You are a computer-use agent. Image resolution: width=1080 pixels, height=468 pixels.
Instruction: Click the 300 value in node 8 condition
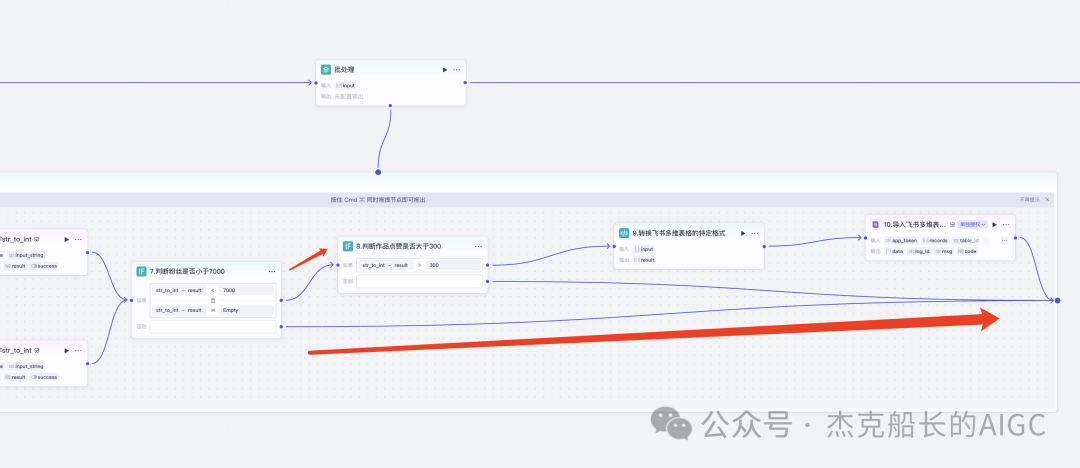click(453, 265)
